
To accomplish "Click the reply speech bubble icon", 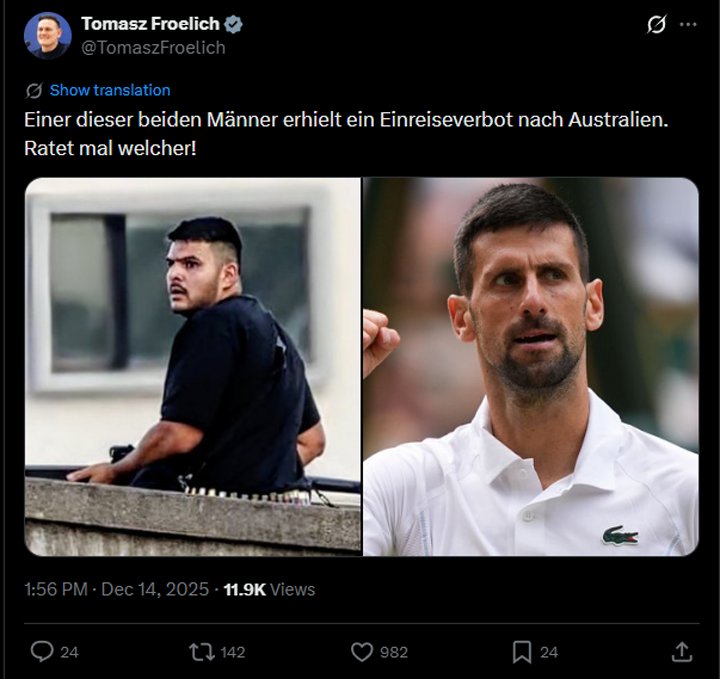I will click(x=42, y=652).
